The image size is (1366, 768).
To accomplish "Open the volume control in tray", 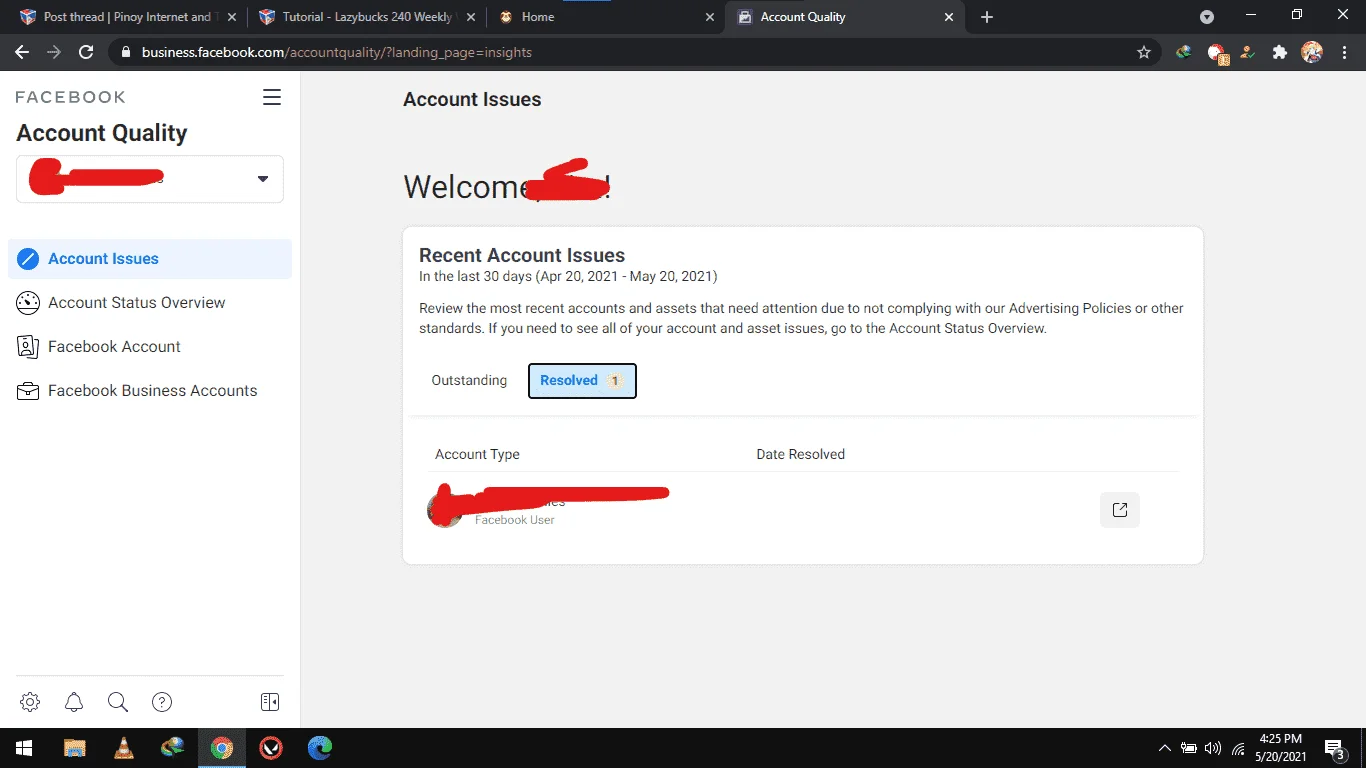I will (1213, 748).
